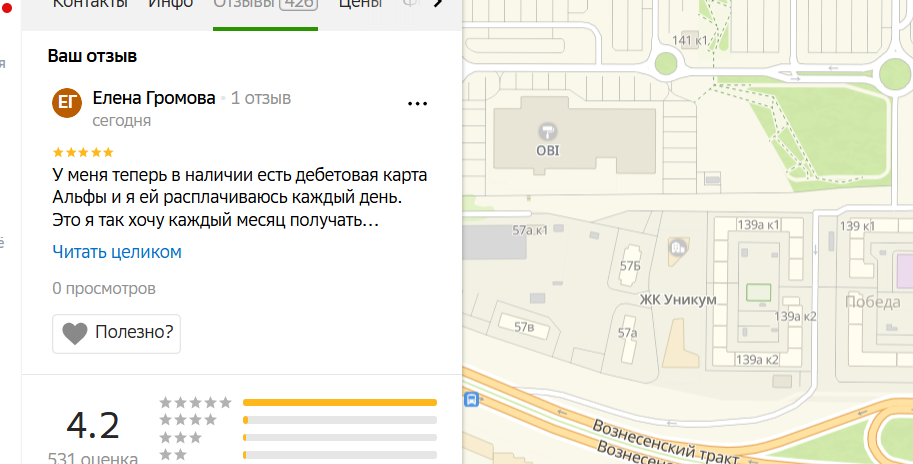Viewport: 913px width, 464px height.
Task: Filter reviews by the five-star rating bar
Action: [x=339, y=402]
